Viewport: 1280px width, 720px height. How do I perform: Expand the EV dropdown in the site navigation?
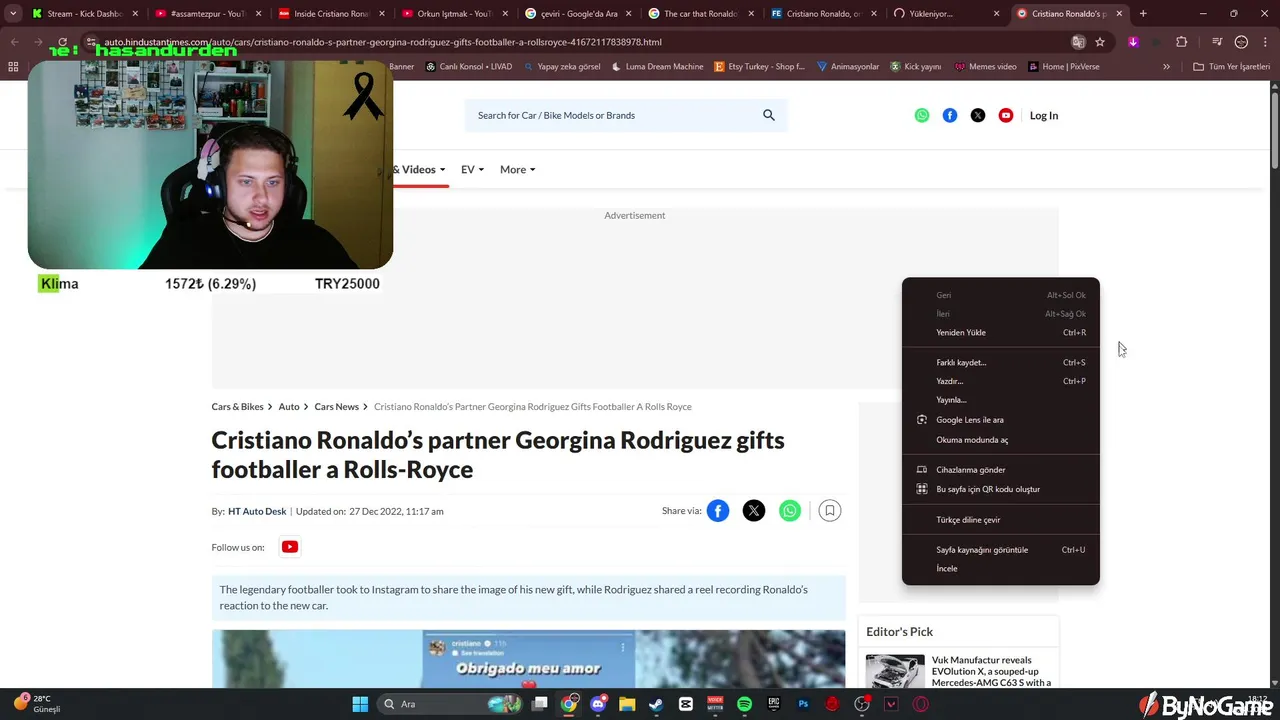pos(472,170)
